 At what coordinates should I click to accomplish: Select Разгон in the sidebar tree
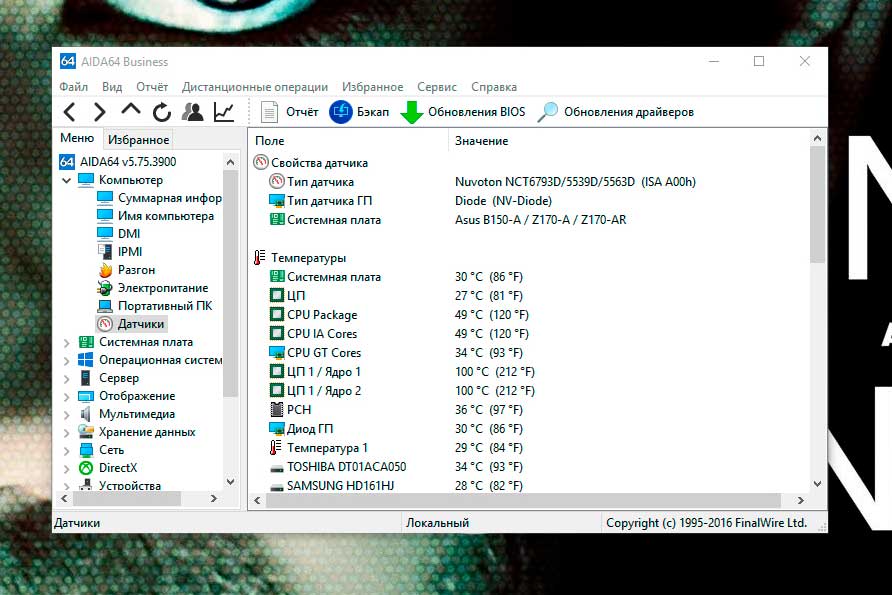click(136, 270)
